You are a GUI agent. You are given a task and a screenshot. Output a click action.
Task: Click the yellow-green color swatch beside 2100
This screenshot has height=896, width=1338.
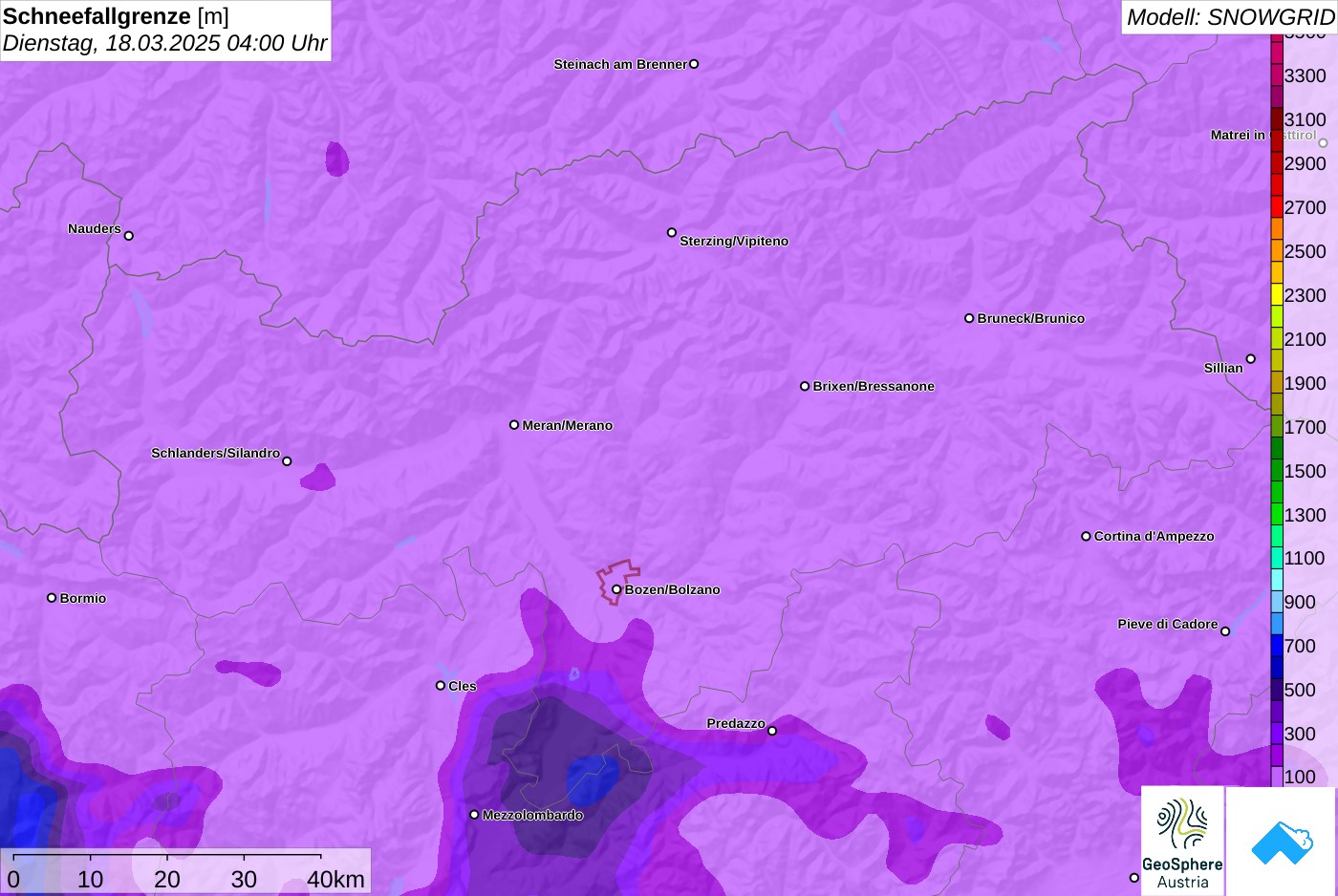click(x=1277, y=339)
